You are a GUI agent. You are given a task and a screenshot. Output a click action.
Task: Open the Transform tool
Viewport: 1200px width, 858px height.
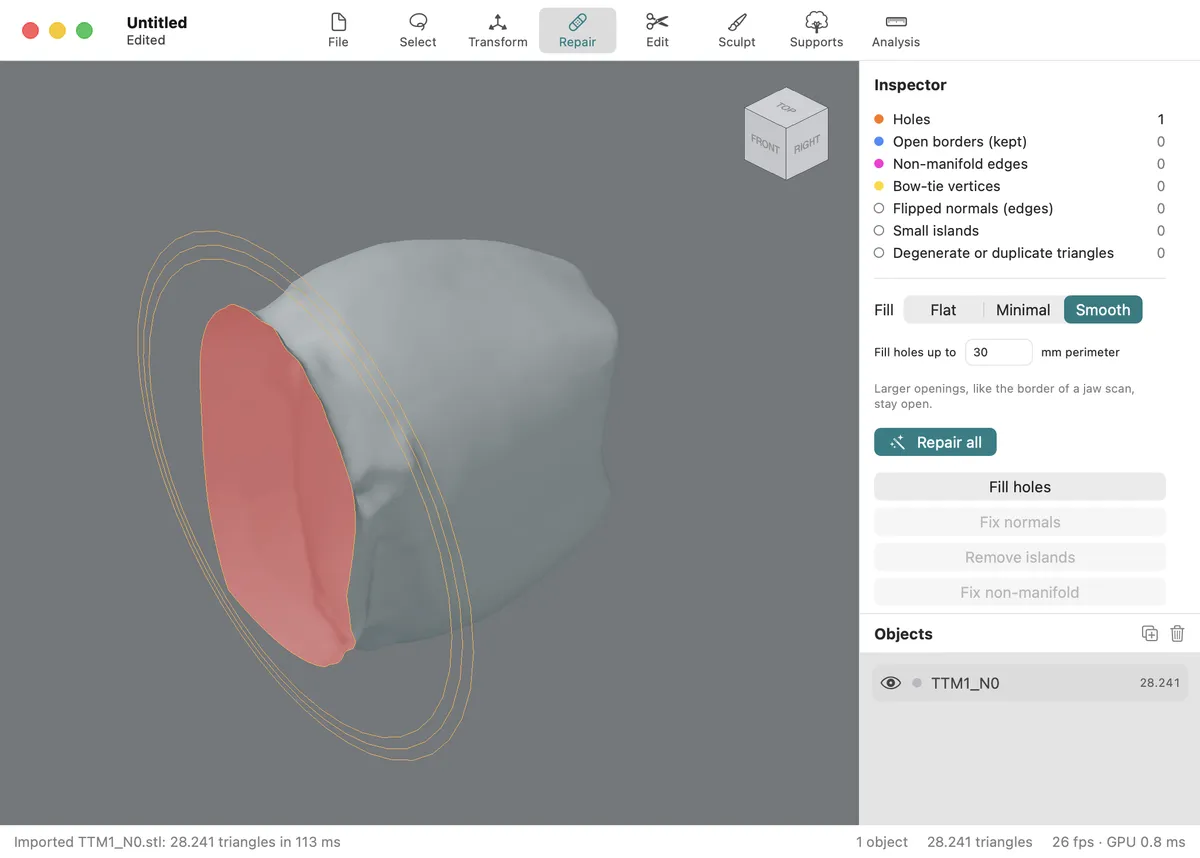[x=498, y=30]
